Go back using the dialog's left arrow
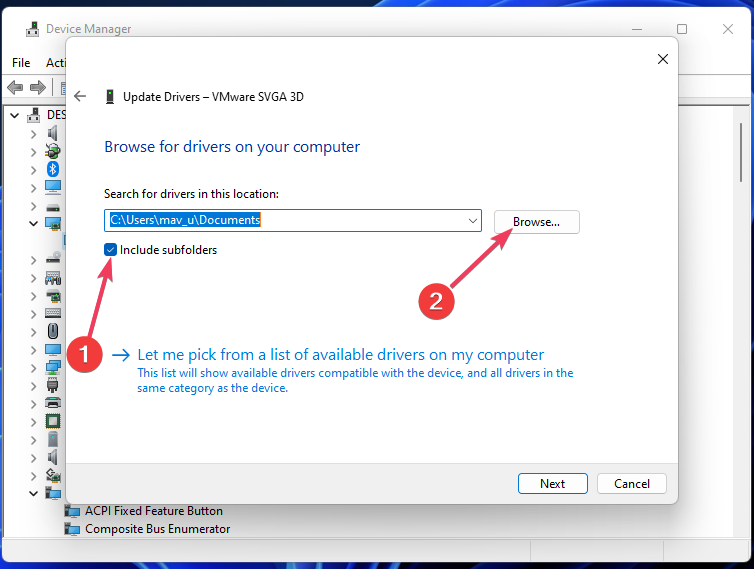The image size is (754, 569). [x=80, y=96]
